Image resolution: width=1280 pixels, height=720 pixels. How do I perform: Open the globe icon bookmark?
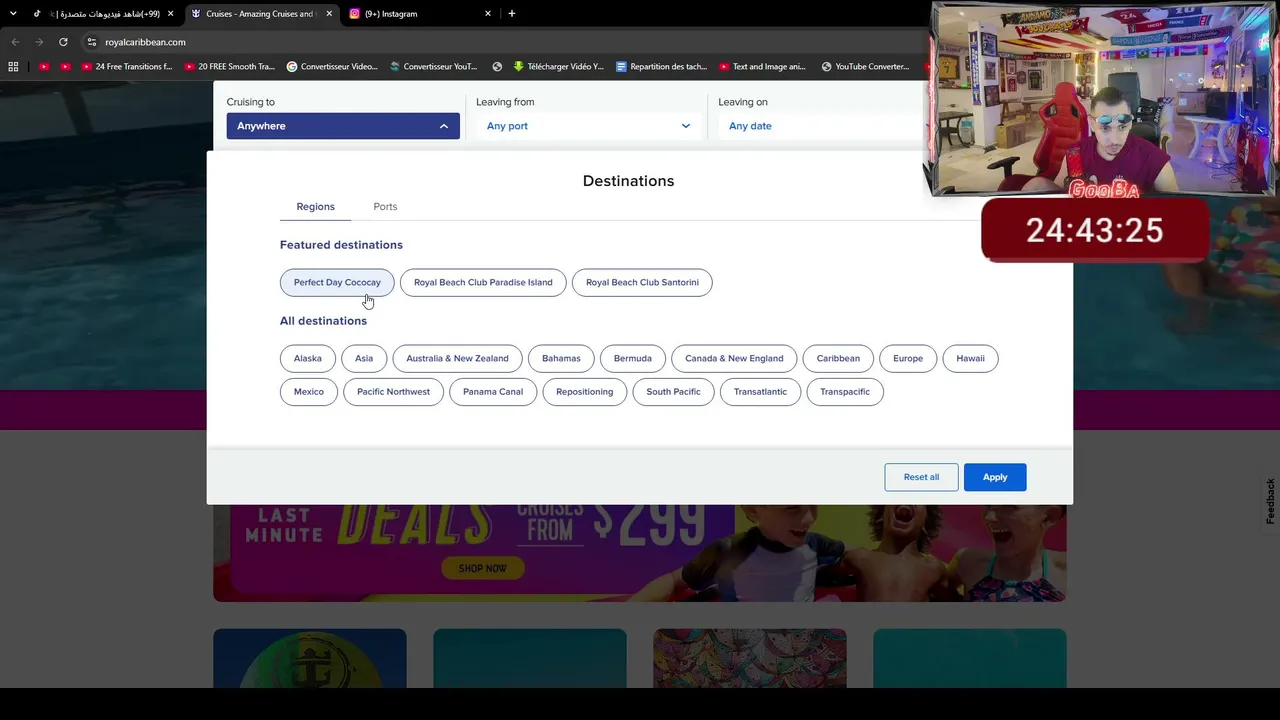tap(497, 67)
